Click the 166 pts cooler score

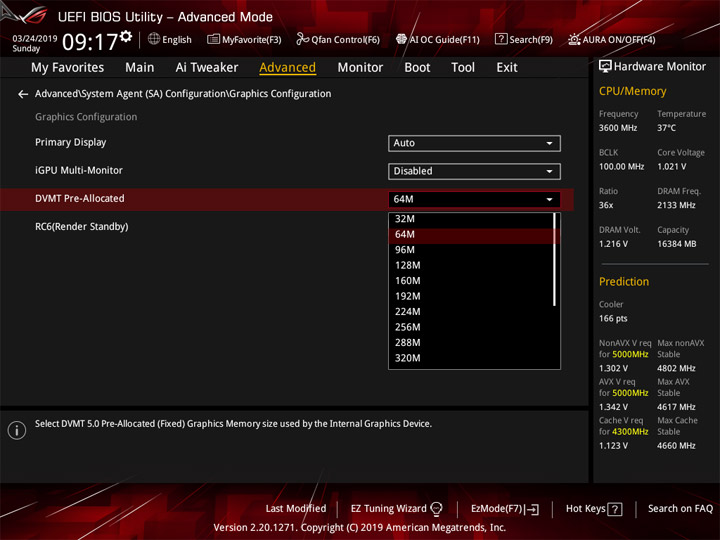tap(613, 319)
